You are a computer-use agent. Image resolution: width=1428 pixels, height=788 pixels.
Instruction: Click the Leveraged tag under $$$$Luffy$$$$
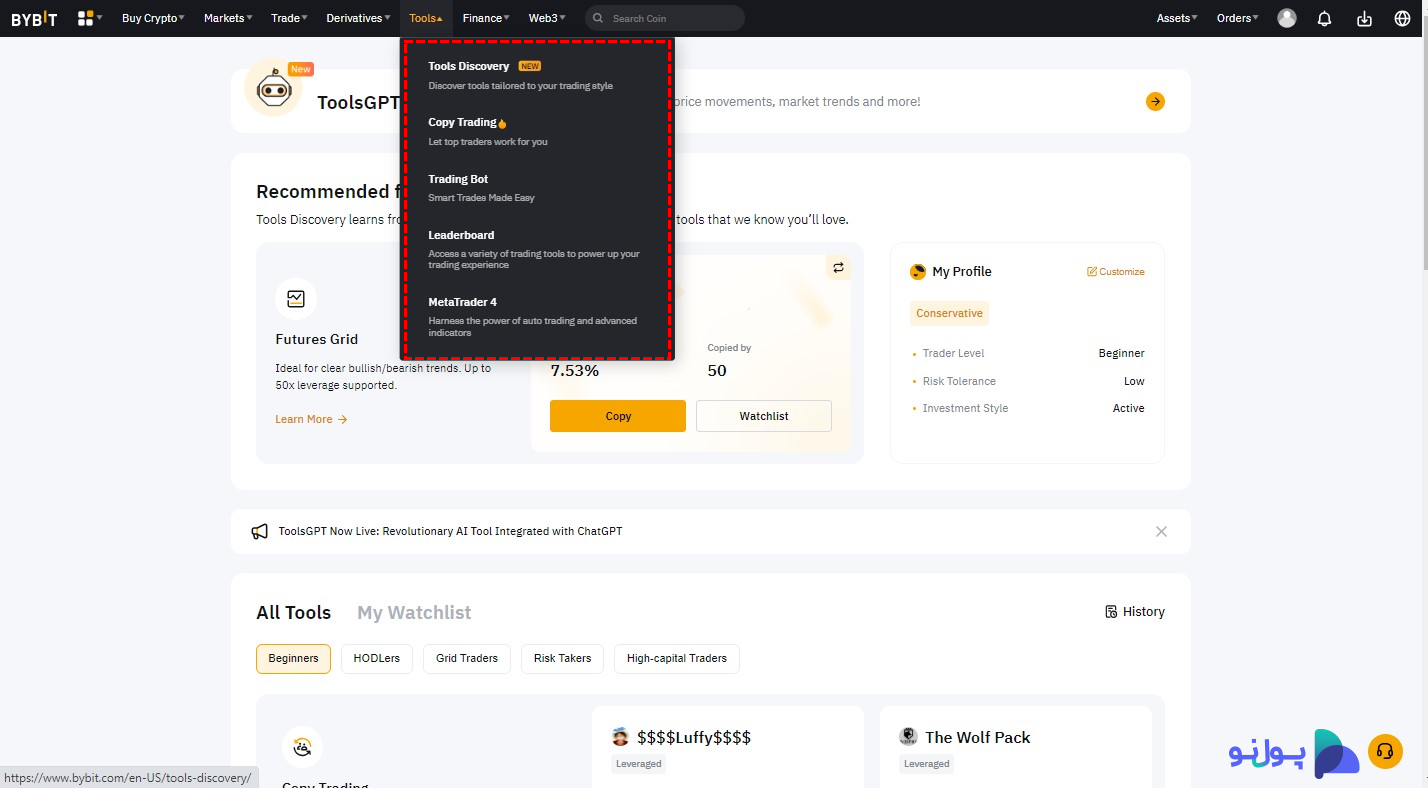639,764
